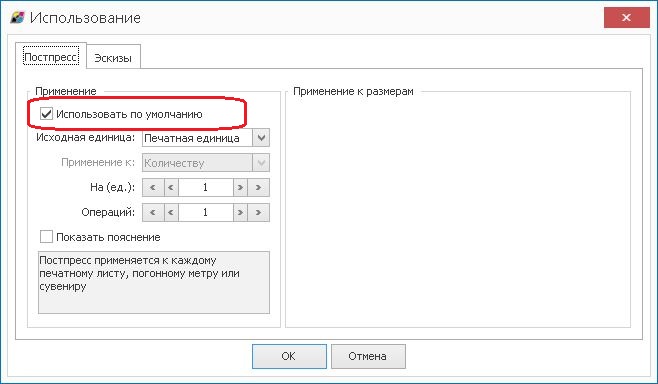Increase 'На (ед.)' value by one
Screen dimensions: 658x384
click(x=240, y=188)
